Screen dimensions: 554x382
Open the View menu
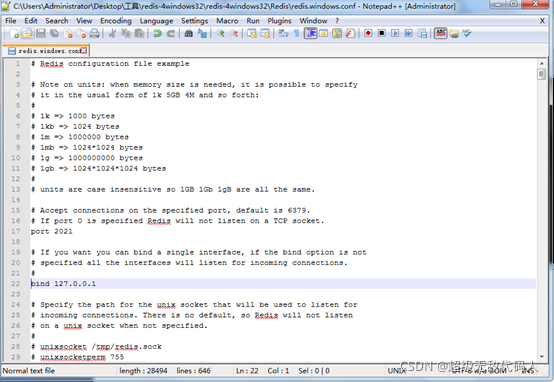(x=84, y=21)
